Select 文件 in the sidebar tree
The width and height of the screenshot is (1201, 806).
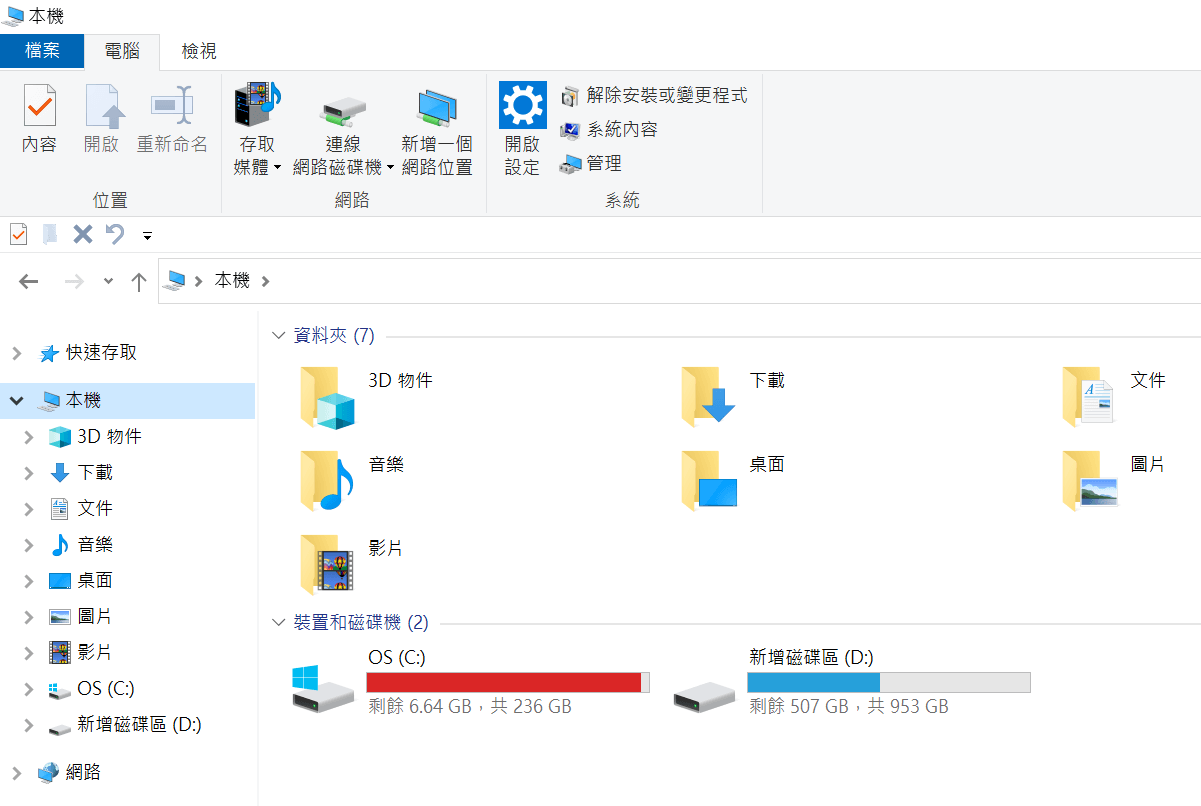click(x=95, y=508)
